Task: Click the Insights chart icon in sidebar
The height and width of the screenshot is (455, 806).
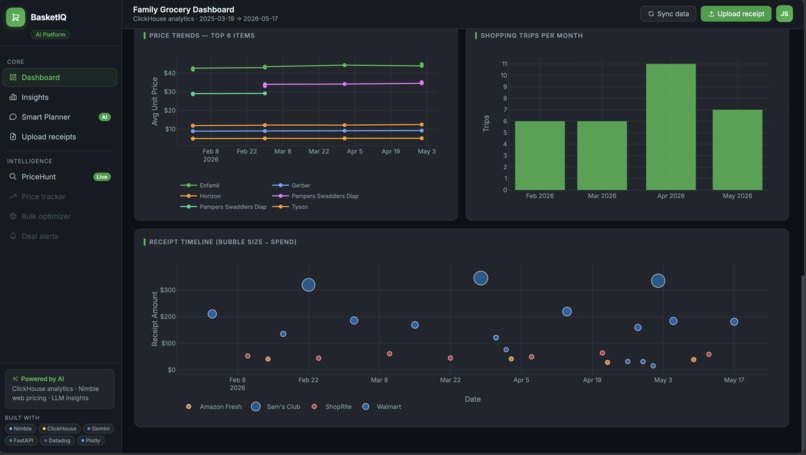Action: coord(13,97)
